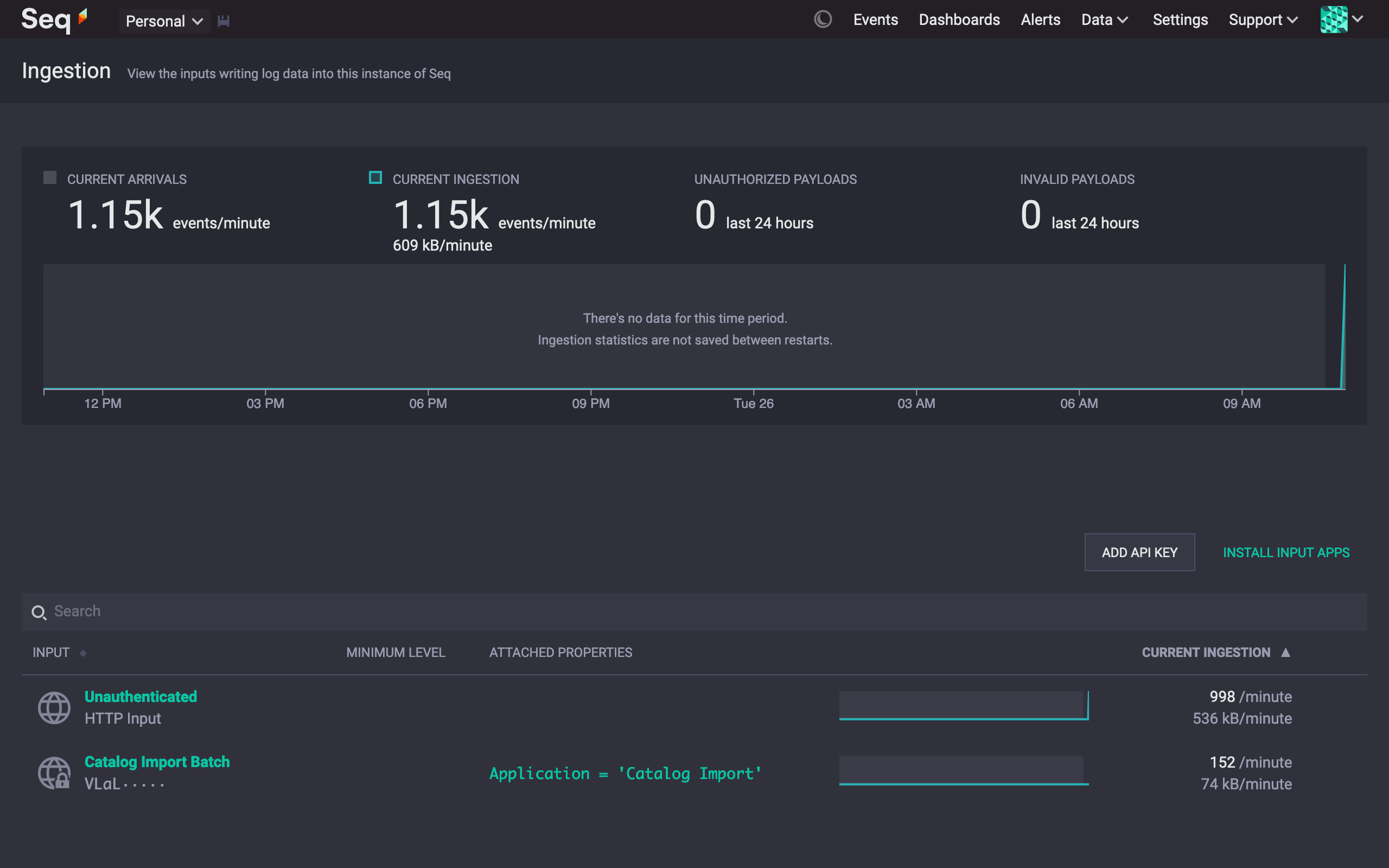Open the Support menu
The height and width of the screenshot is (868, 1389).
(x=1262, y=19)
